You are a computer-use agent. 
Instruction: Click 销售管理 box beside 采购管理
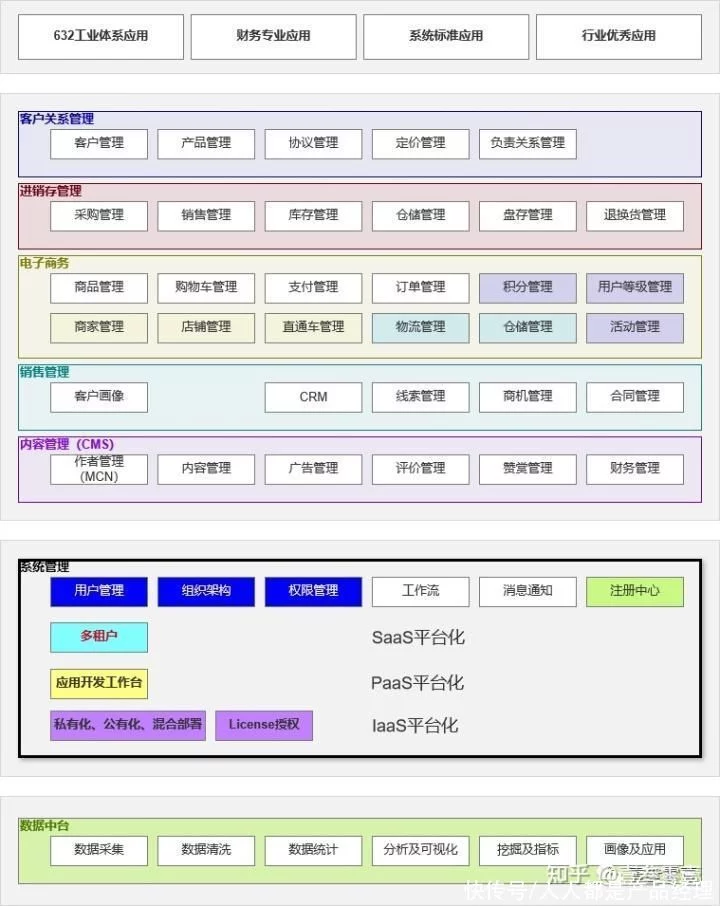coord(206,216)
